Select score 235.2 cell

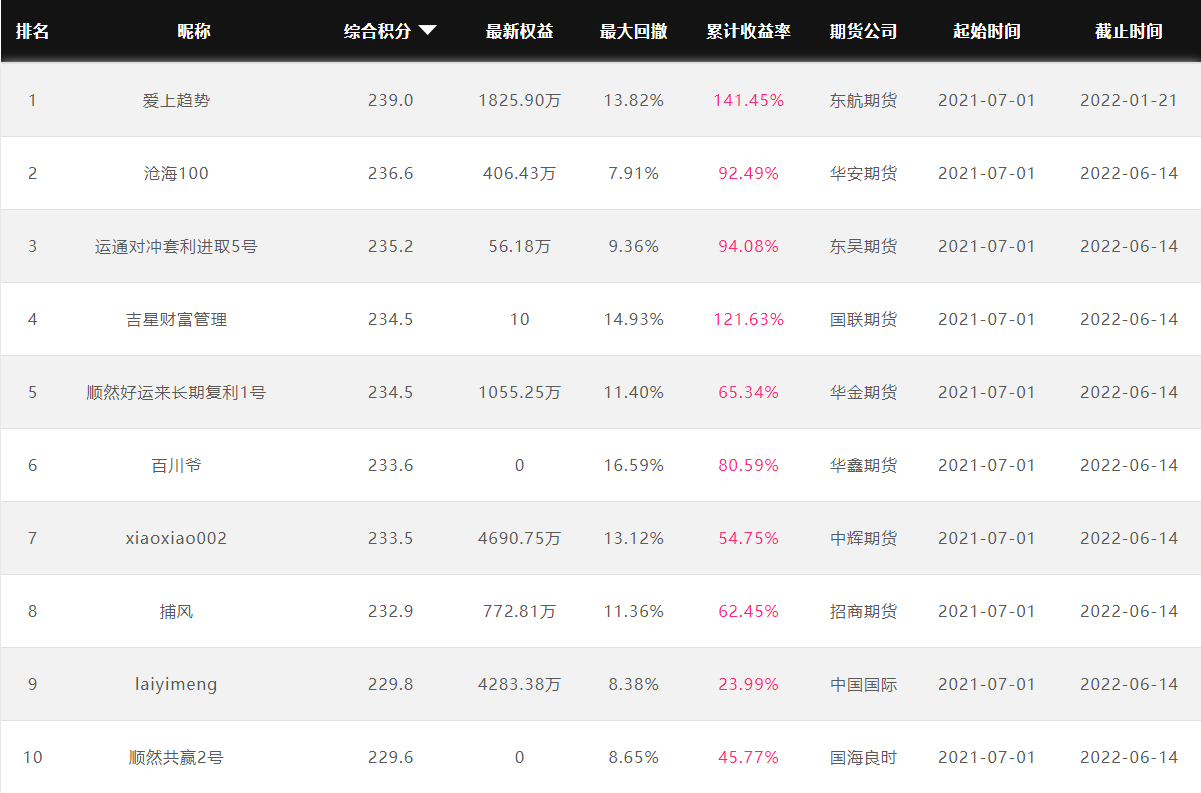click(x=391, y=246)
